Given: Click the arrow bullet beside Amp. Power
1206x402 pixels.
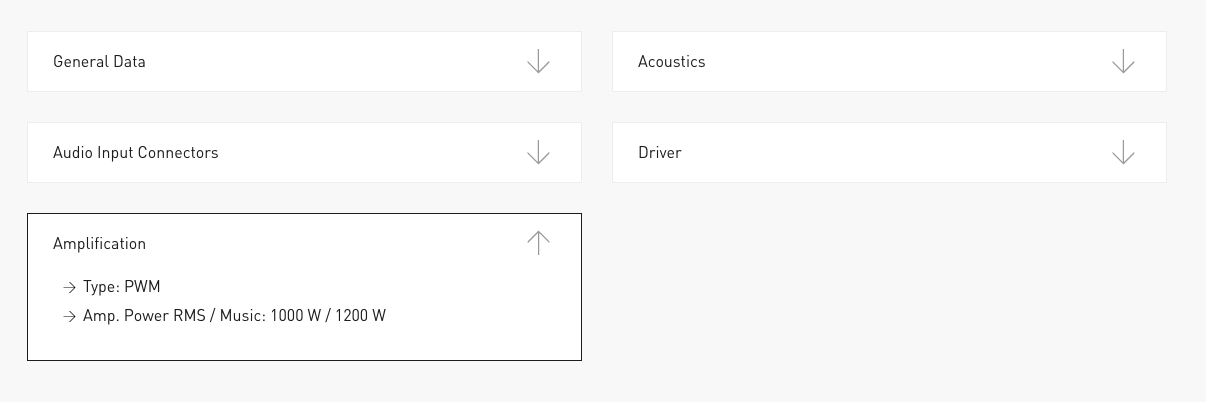Looking at the screenshot, I should pos(69,316).
